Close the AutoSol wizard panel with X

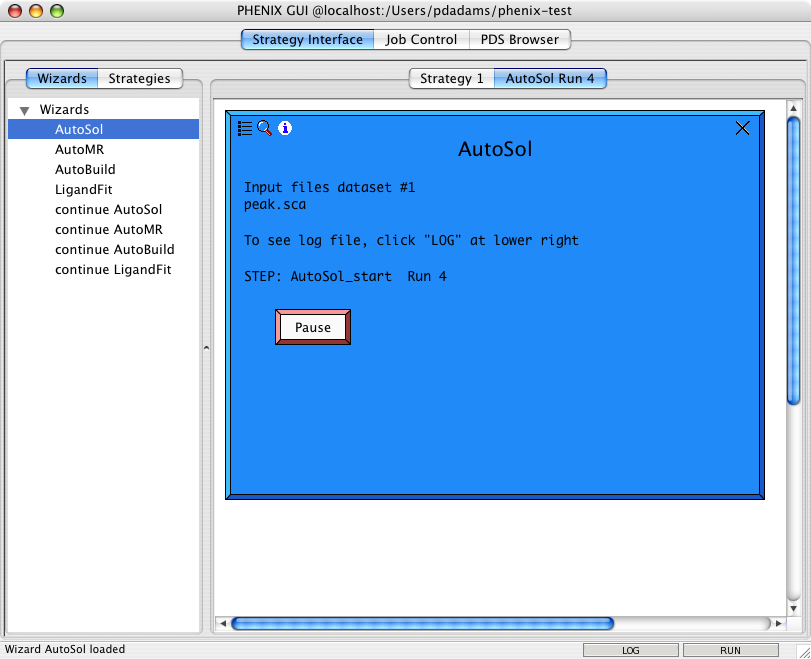point(742,128)
